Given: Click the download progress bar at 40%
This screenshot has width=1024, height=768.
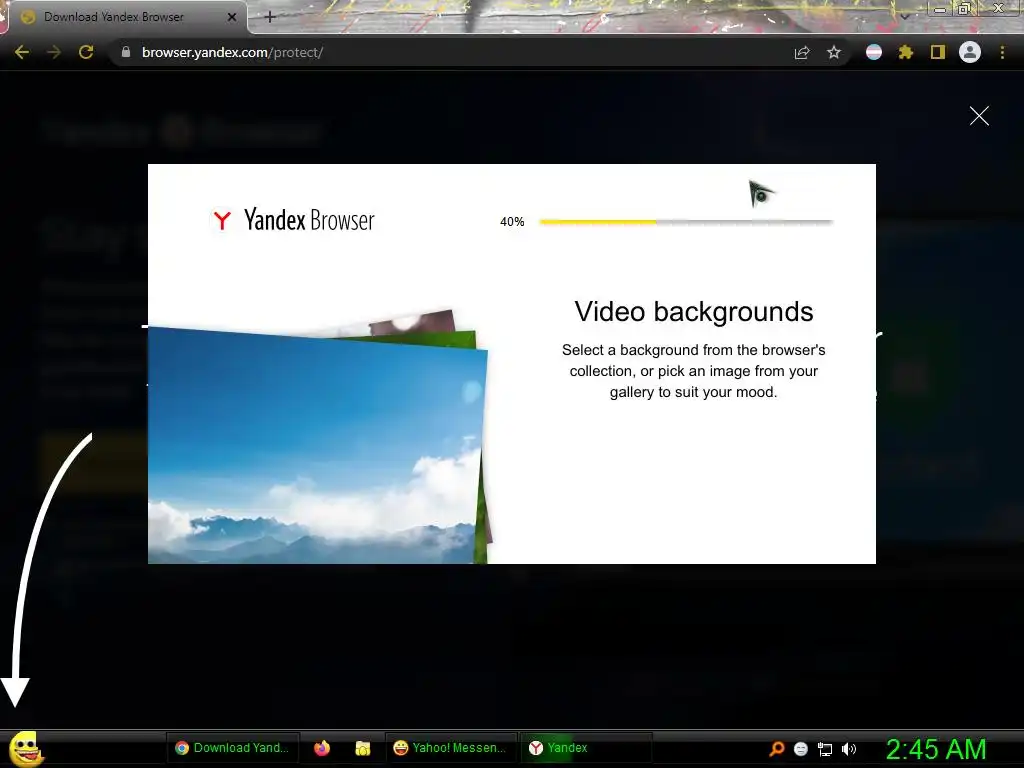Looking at the screenshot, I should tap(686, 222).
